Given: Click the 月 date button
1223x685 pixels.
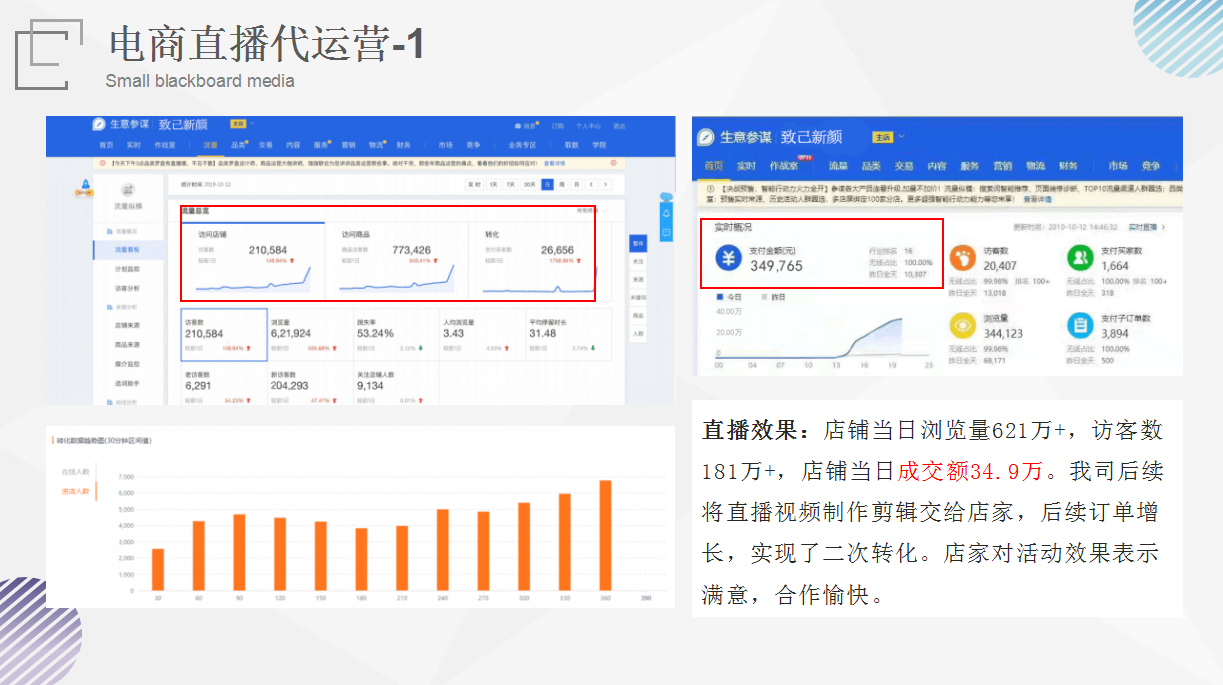Looking at the screenshot, I should tap(575, 185).
